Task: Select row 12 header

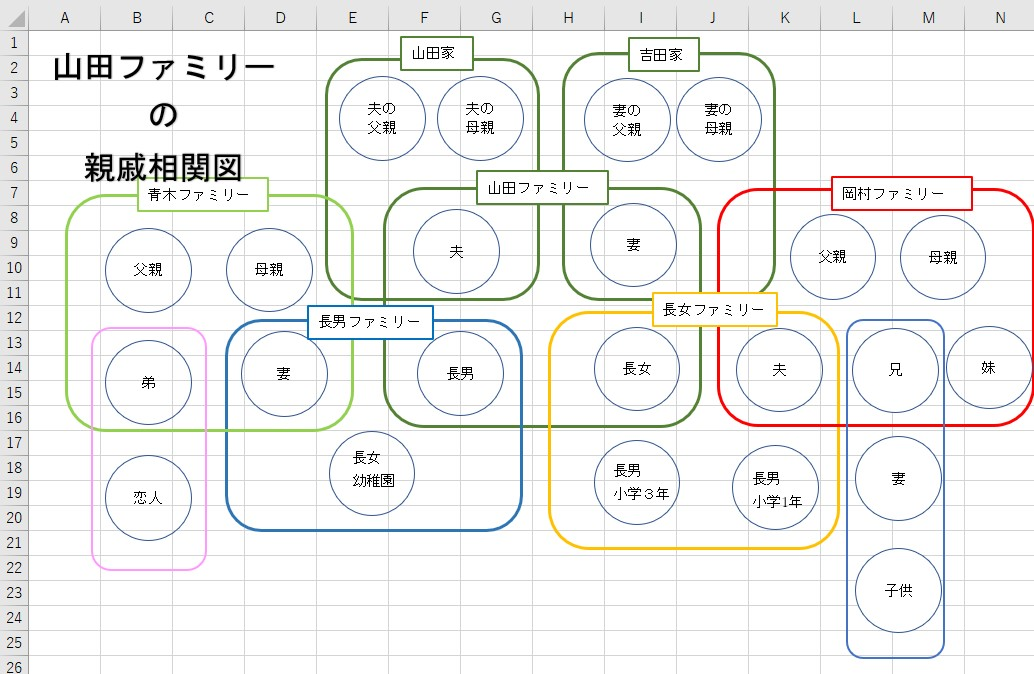Action: [x=14, y=317]
